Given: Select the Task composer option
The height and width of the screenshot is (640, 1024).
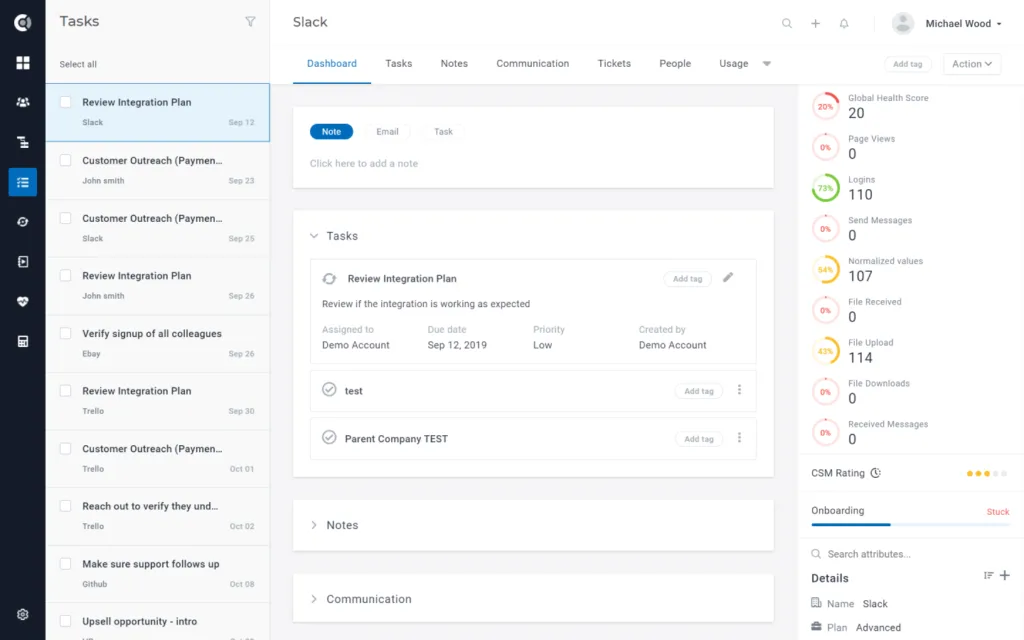Looking at the screenshot, I should click(x=443, y=131).
